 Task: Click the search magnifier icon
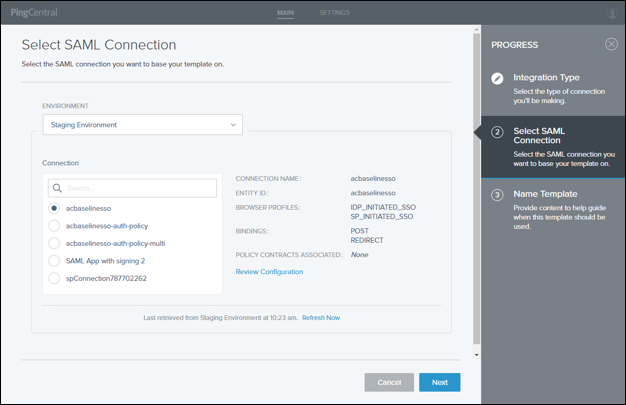coord(58,187)
